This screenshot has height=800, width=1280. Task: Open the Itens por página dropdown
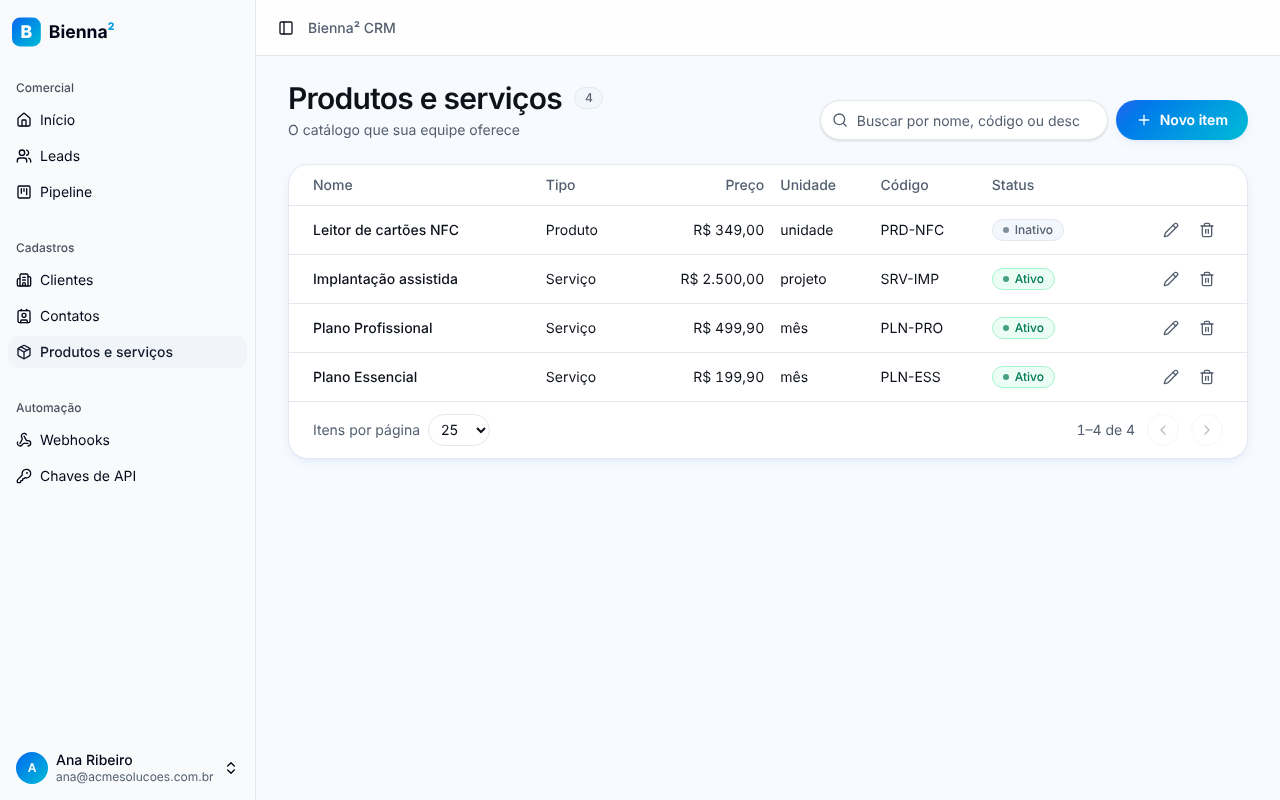click(459, 430)
